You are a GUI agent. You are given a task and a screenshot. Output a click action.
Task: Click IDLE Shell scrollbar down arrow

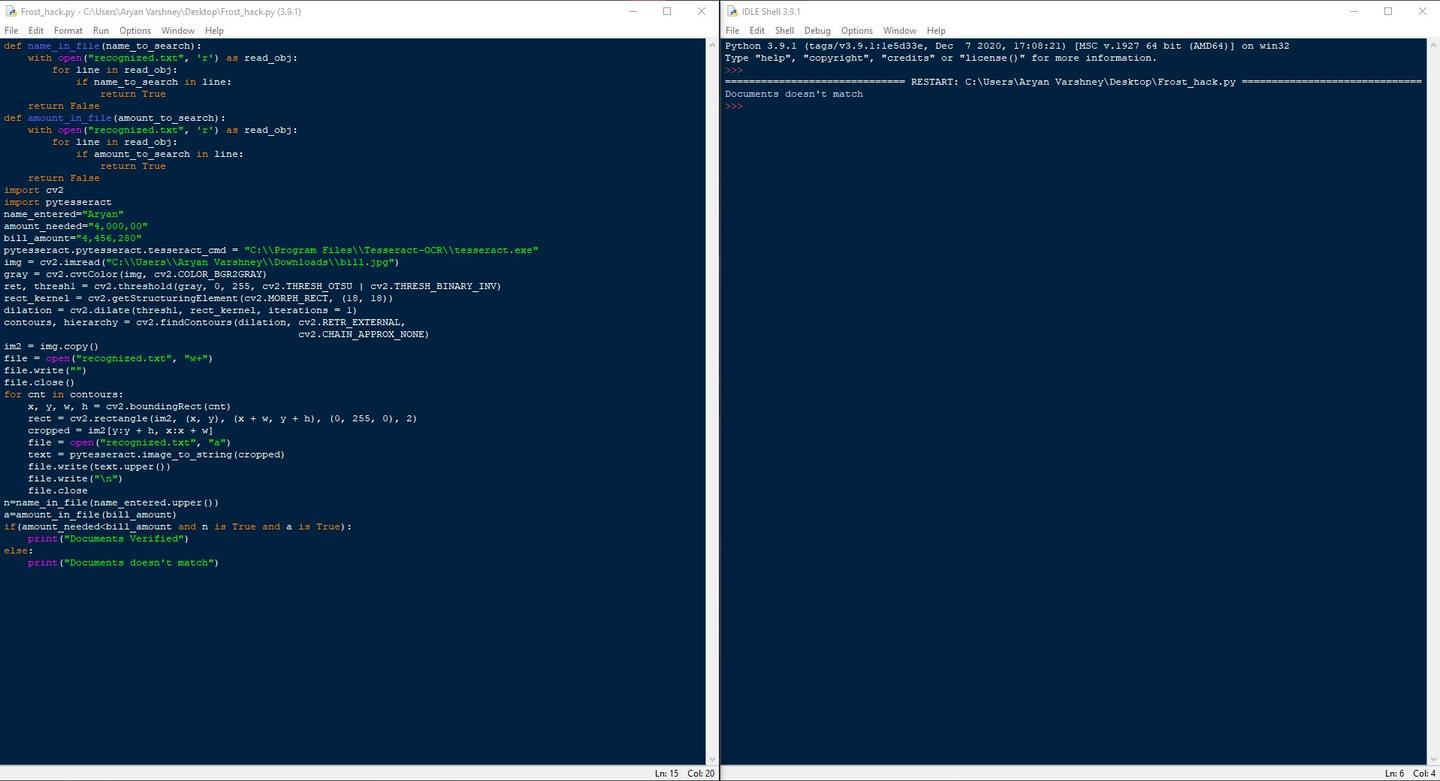(x=1433, y=759)
